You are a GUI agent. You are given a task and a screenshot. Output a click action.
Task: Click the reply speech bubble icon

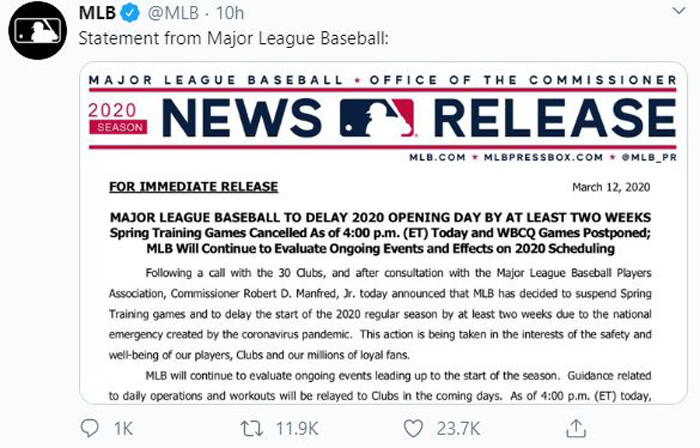pos(89,428)
